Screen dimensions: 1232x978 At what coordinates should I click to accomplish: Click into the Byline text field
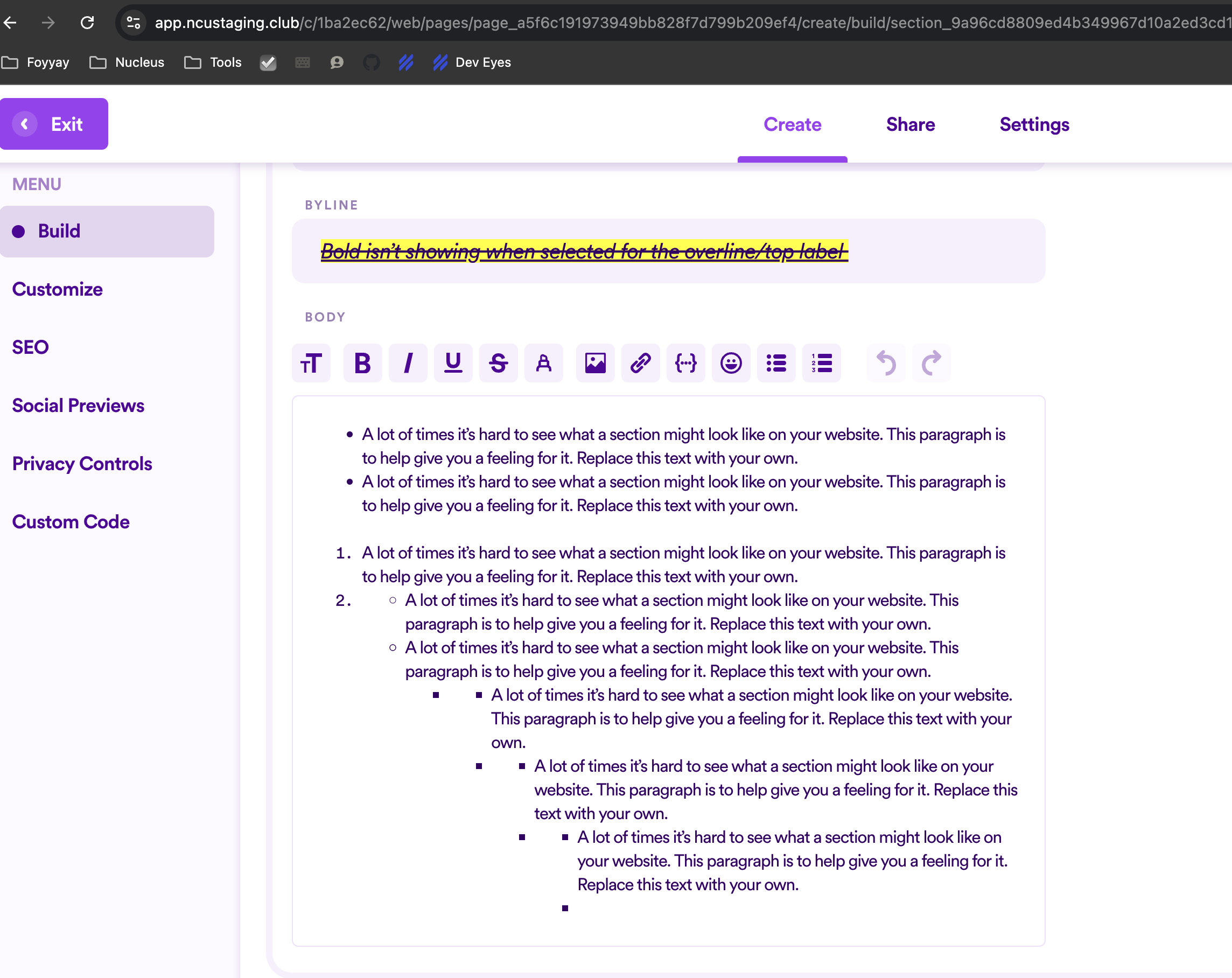coord(668,252)
